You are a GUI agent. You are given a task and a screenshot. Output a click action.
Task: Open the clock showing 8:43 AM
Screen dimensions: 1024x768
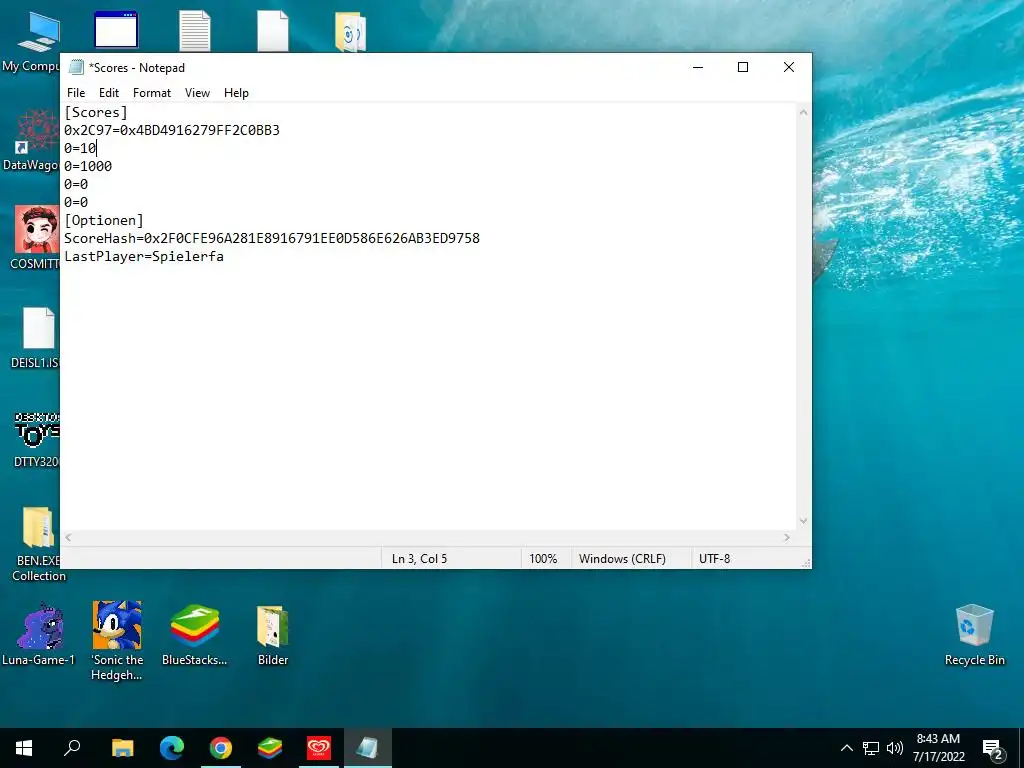pyautogui.click(x=938, y=748)
